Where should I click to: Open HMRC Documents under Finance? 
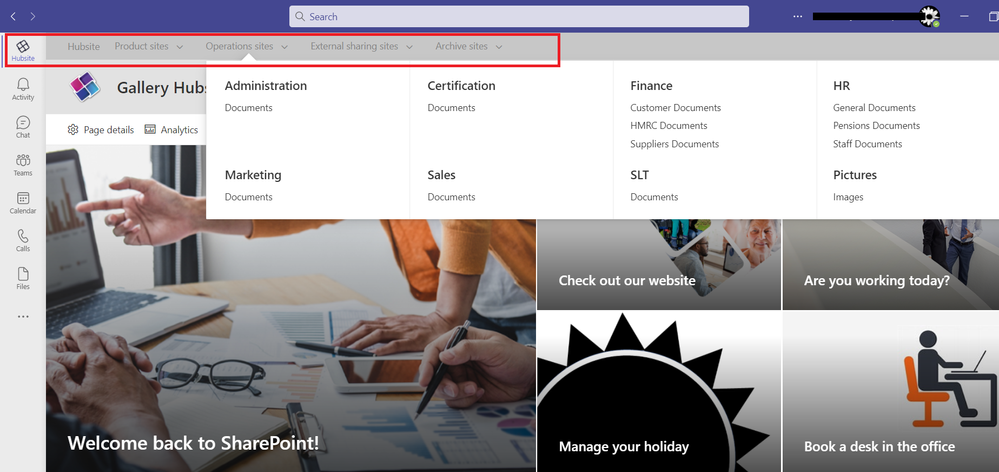668,125
